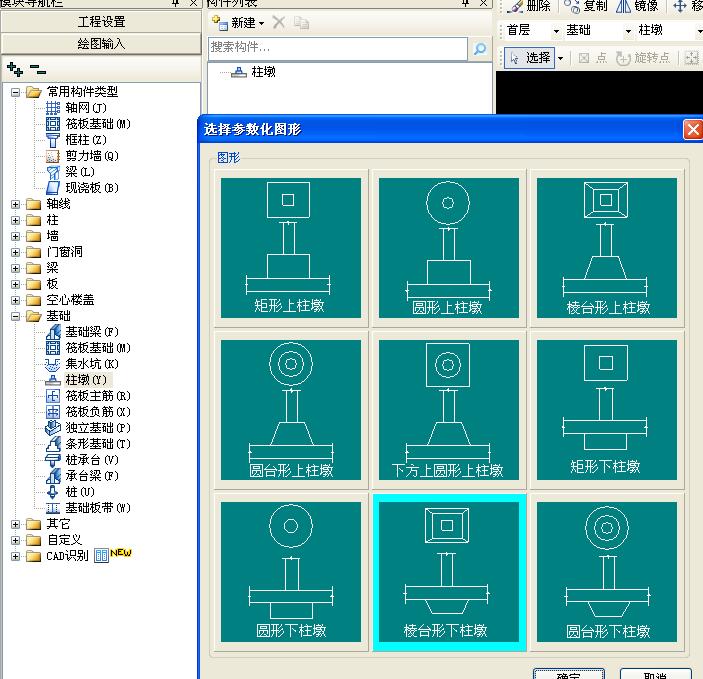Expand the 门窗洞 folder
Screen dimensions: 703x679
coord(15,252)
